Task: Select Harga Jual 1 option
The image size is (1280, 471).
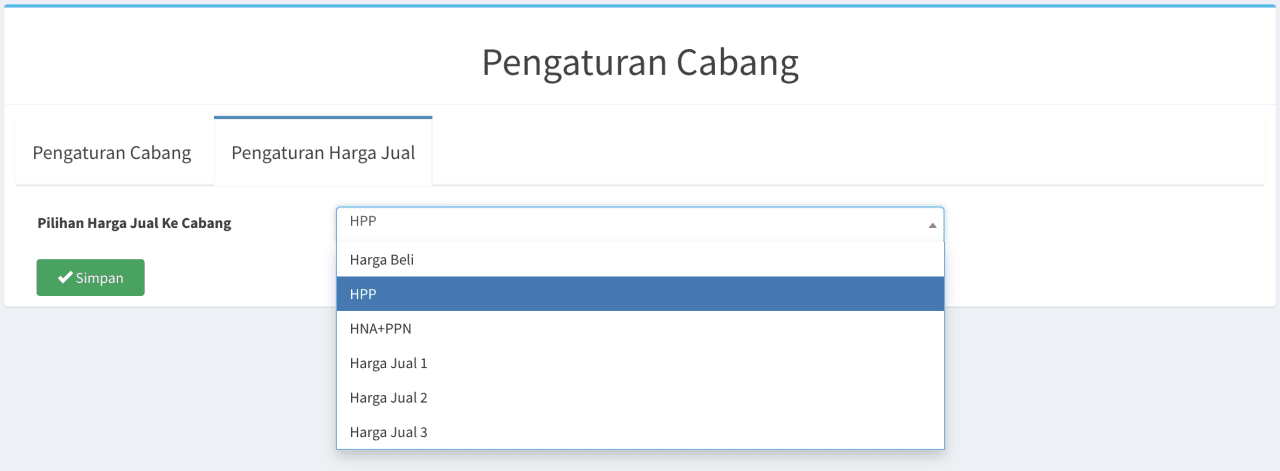Action: tap(640, 363)
